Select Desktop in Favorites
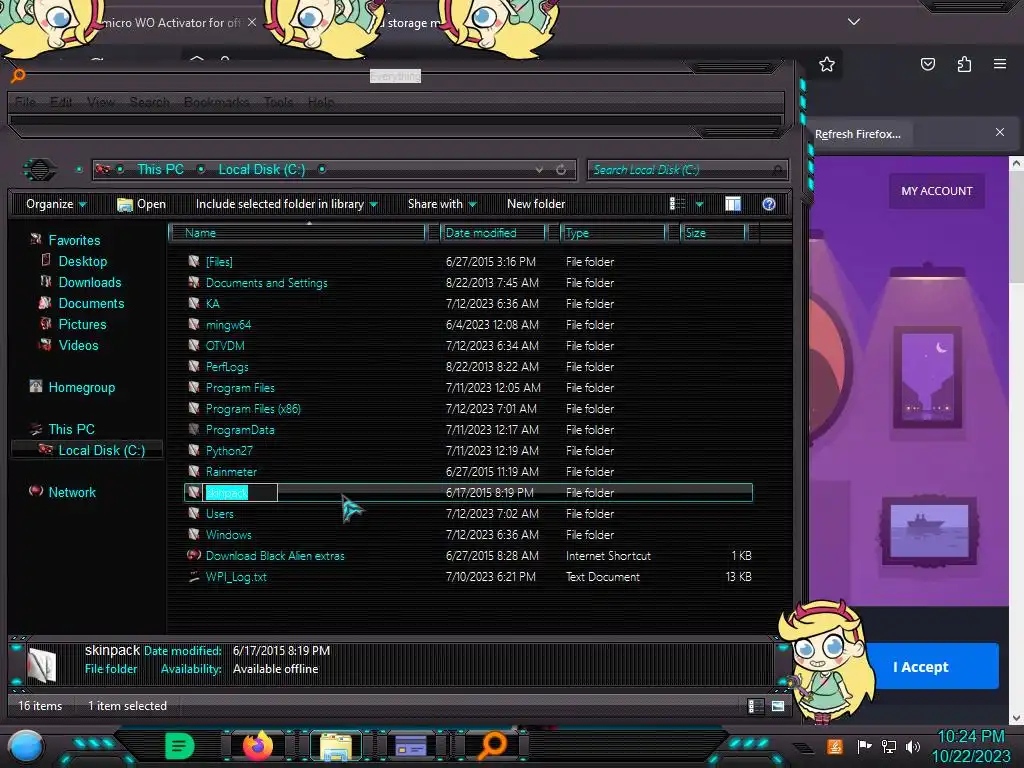The width and height of the screenshot is (1024, 768). click(82, 261)
